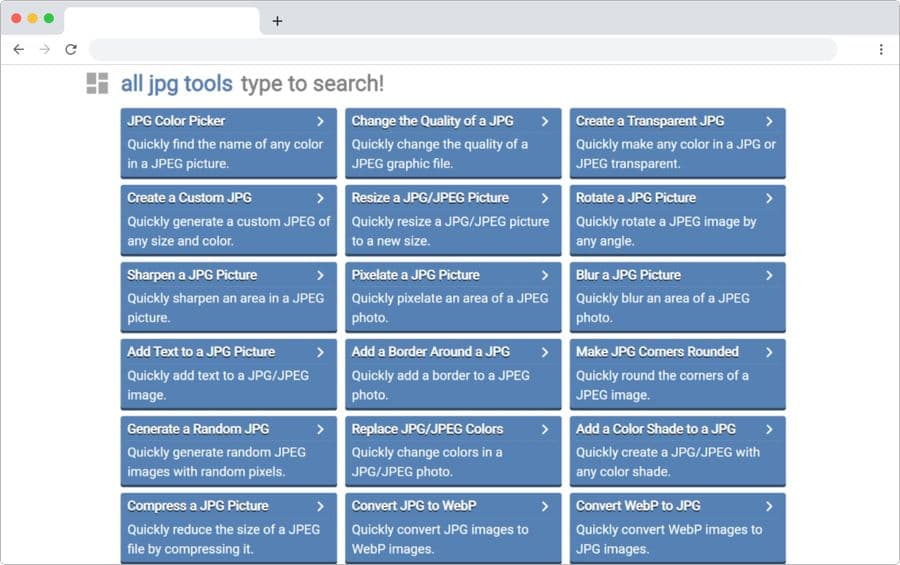
Task: Click the grid icon beside all jpg tools
Action: pos(97,83)
